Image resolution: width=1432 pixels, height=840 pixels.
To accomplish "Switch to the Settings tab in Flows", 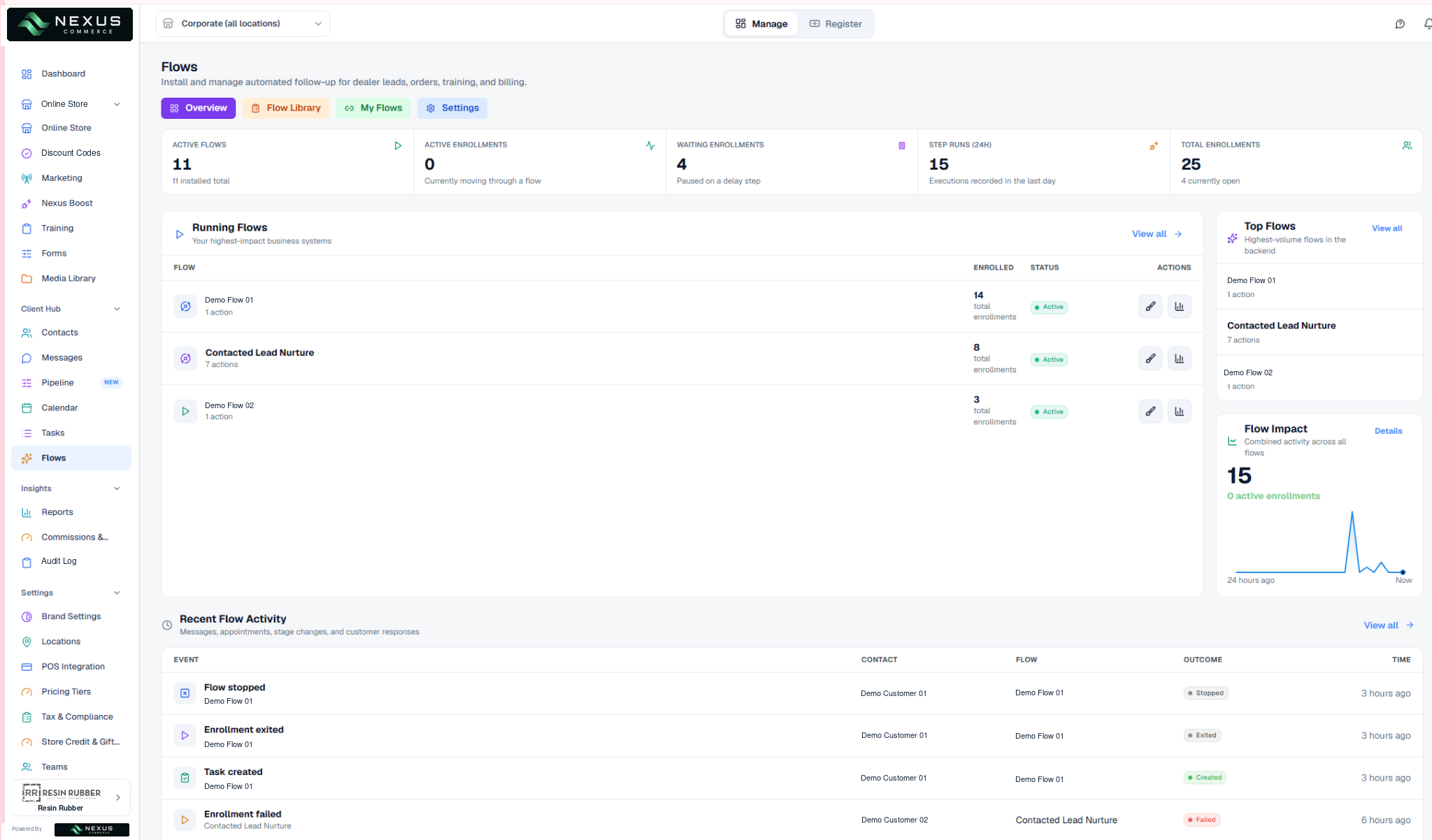I will pos(452,108).
